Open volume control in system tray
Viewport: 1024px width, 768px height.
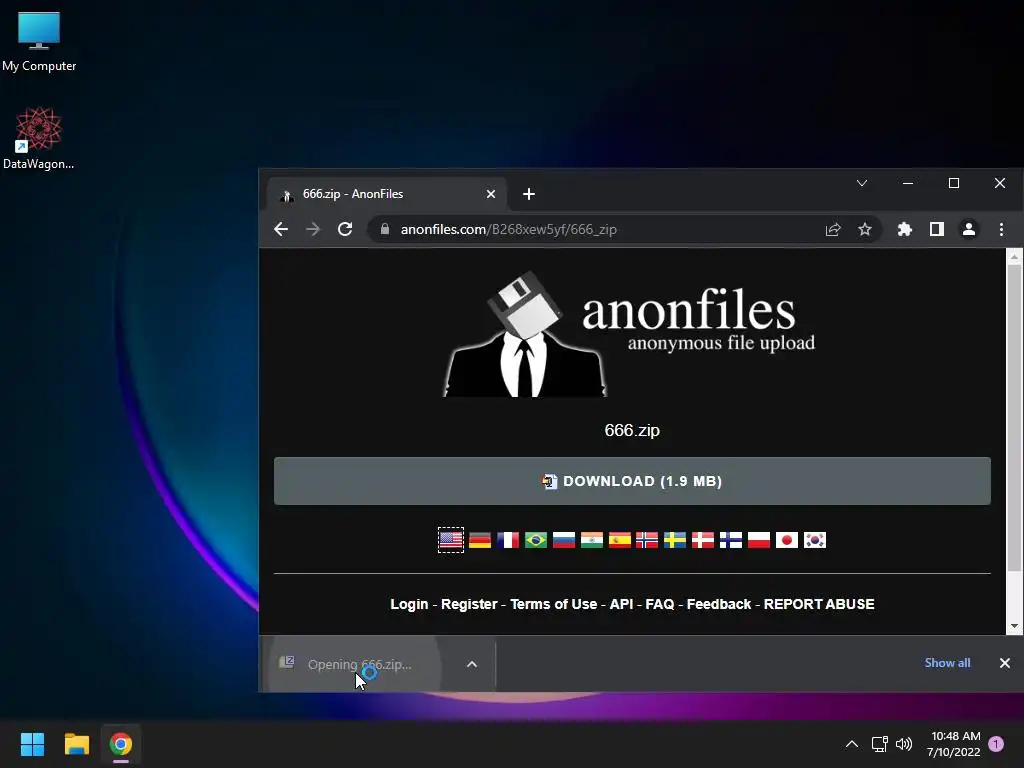coord(904,744)
